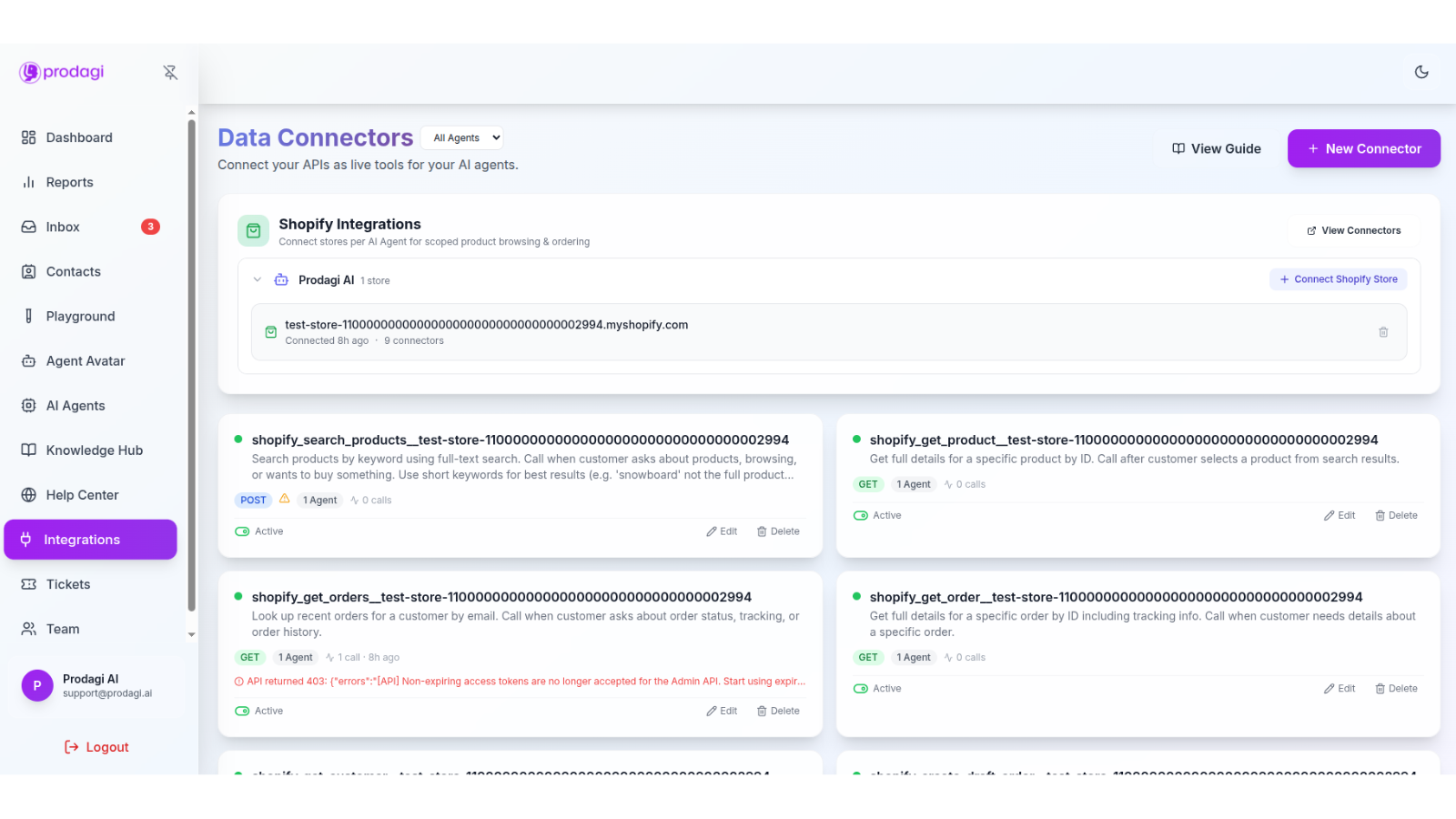
Task: Toggle Active switch for shopify_get_order connector
Action: 861,688
